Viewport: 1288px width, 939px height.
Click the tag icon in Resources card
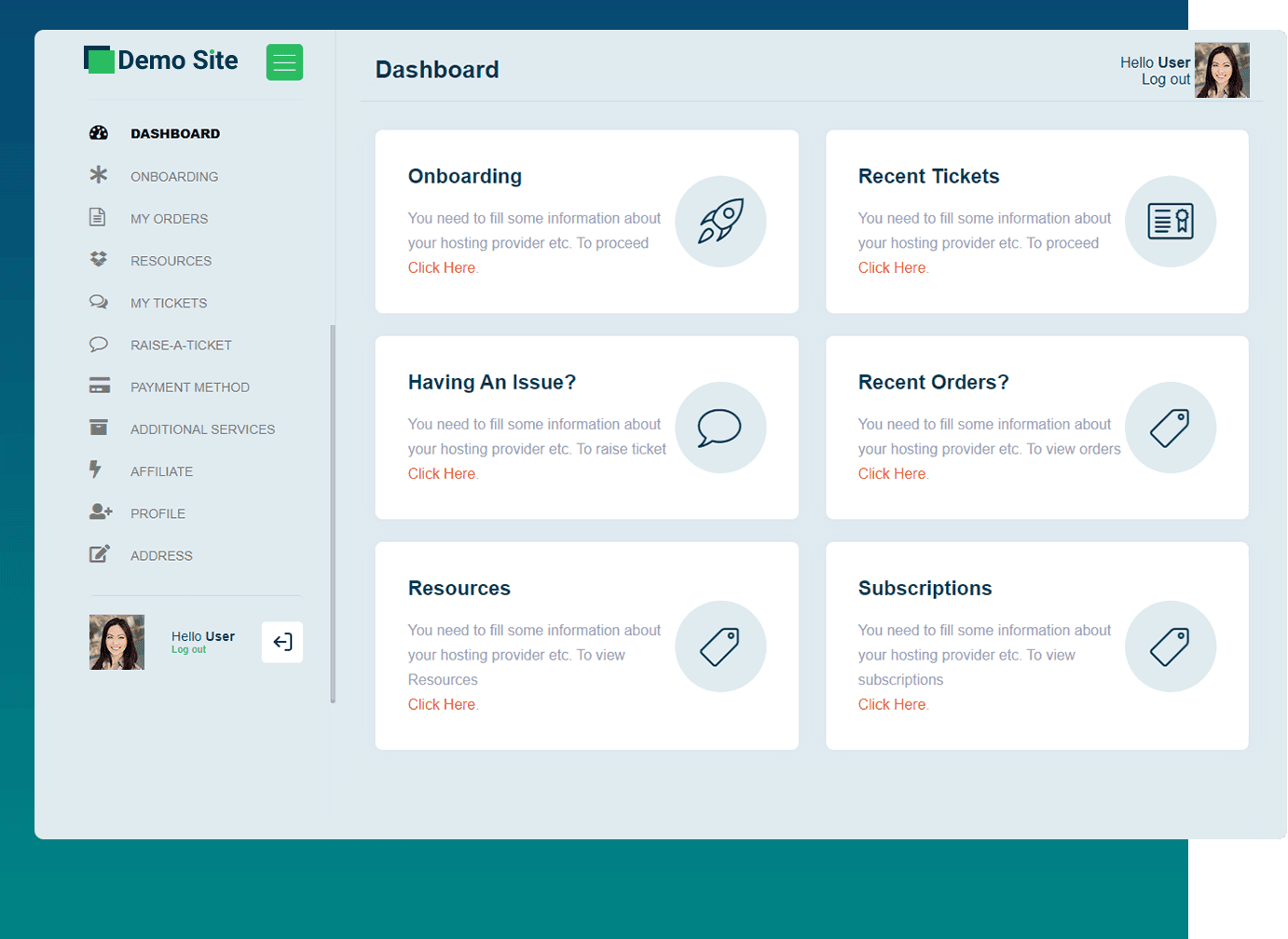720,646
